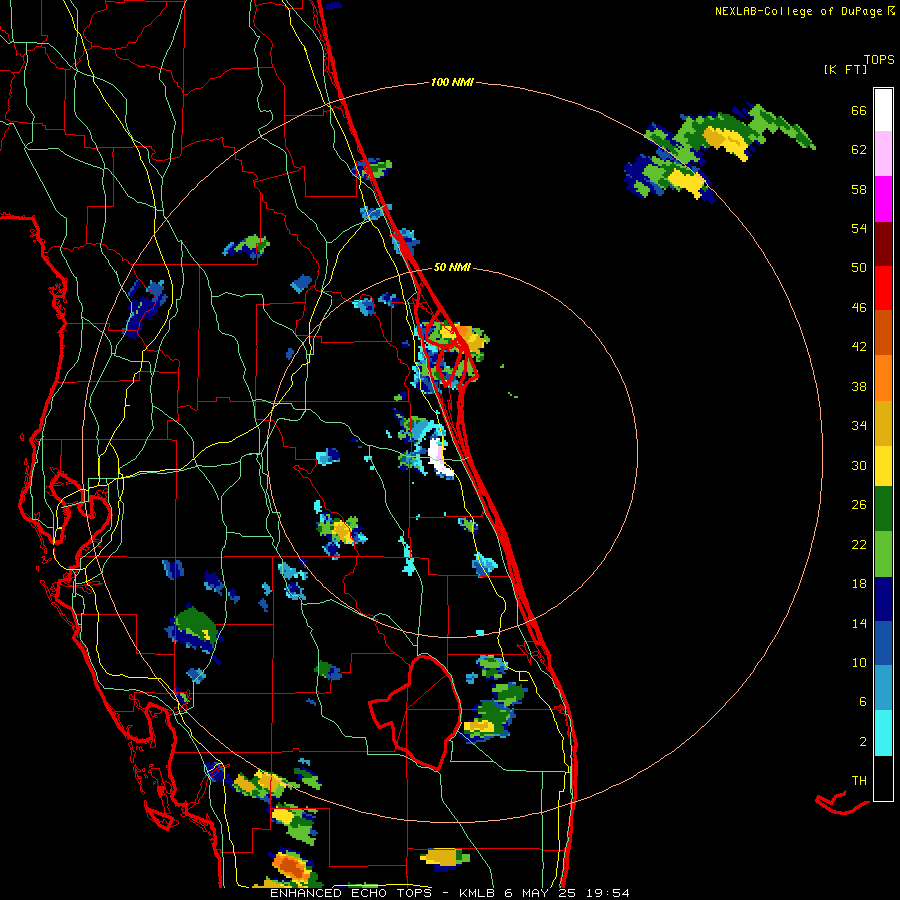
Task: Select the cyan legend swatch
Action: tap(883, 733)
